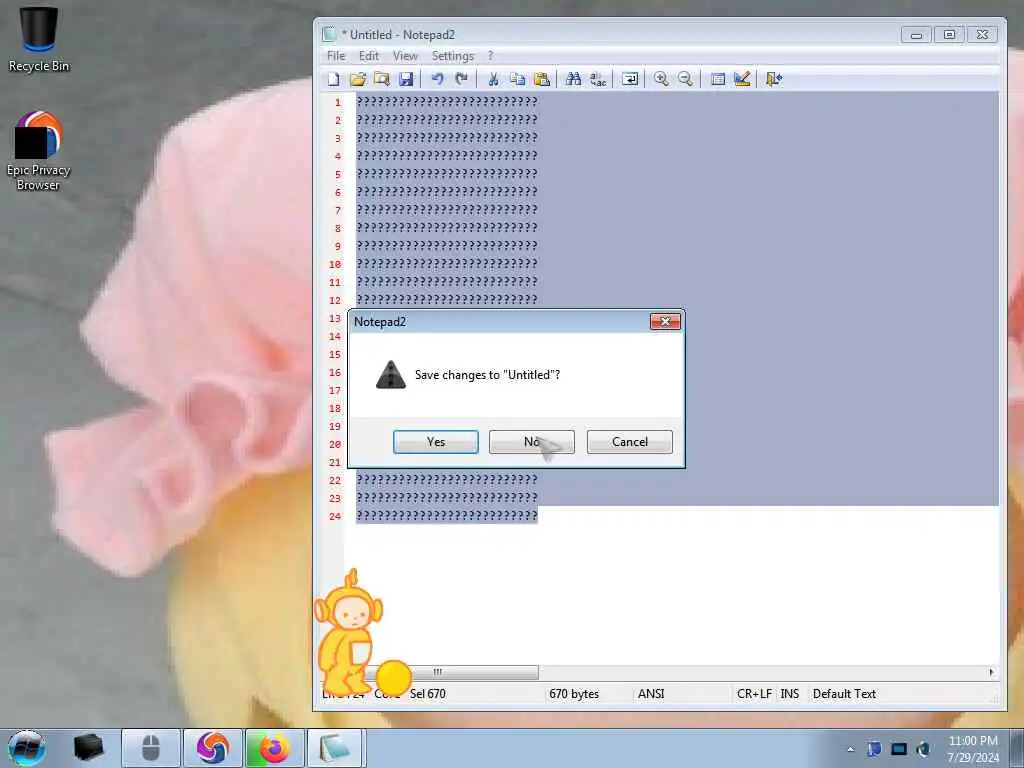
Task: Click the Select scheme toolbar icon
Action: tap(718, 79)
